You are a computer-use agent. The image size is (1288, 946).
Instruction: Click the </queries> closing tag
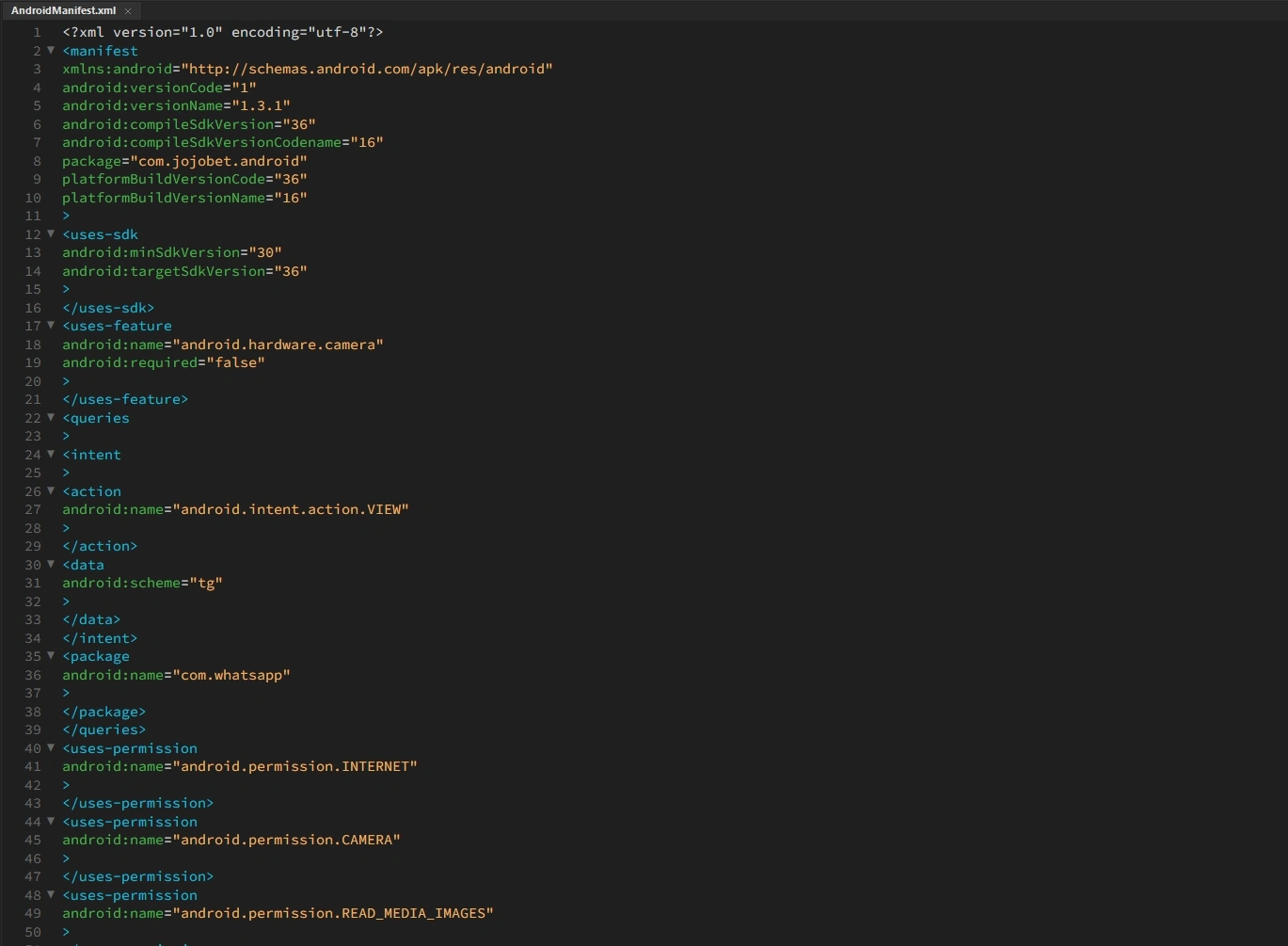click(x=103, y=730)
